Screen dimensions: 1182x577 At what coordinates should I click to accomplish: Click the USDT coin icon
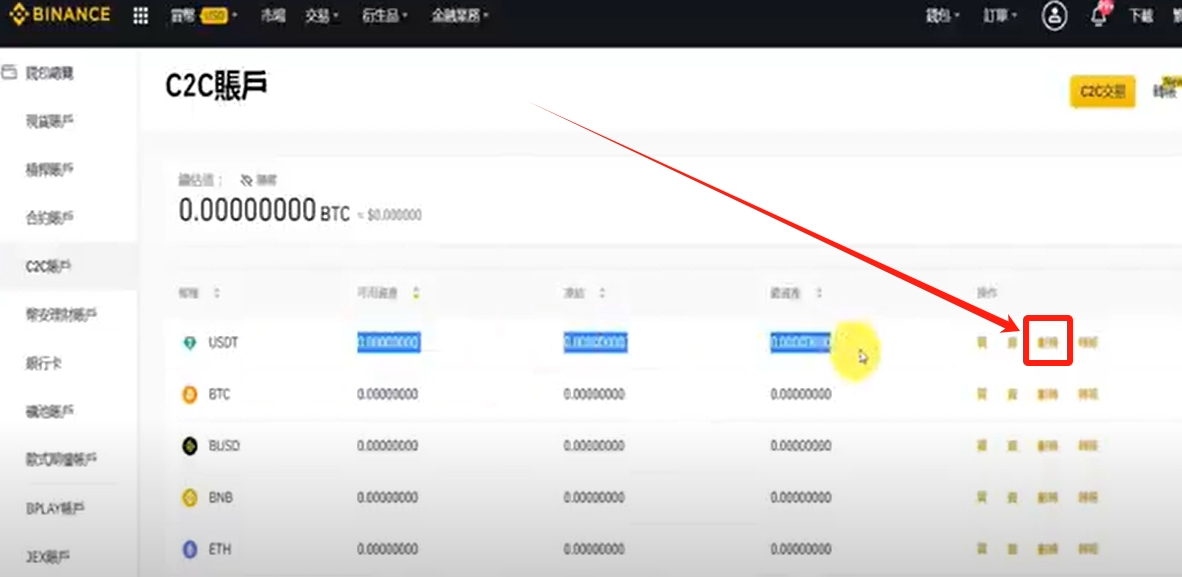189,343
